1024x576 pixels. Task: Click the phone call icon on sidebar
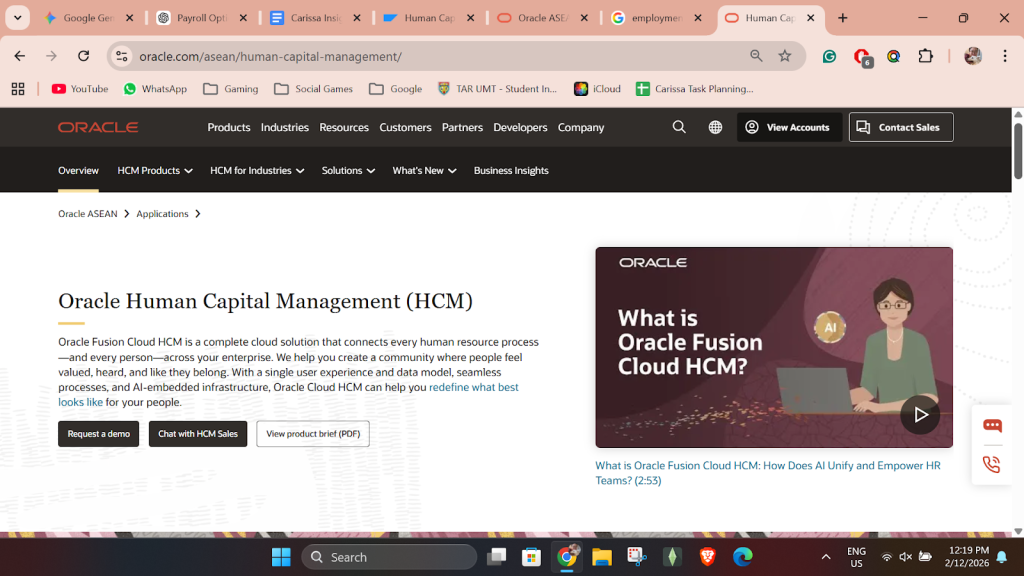click(x=991, y=464)
